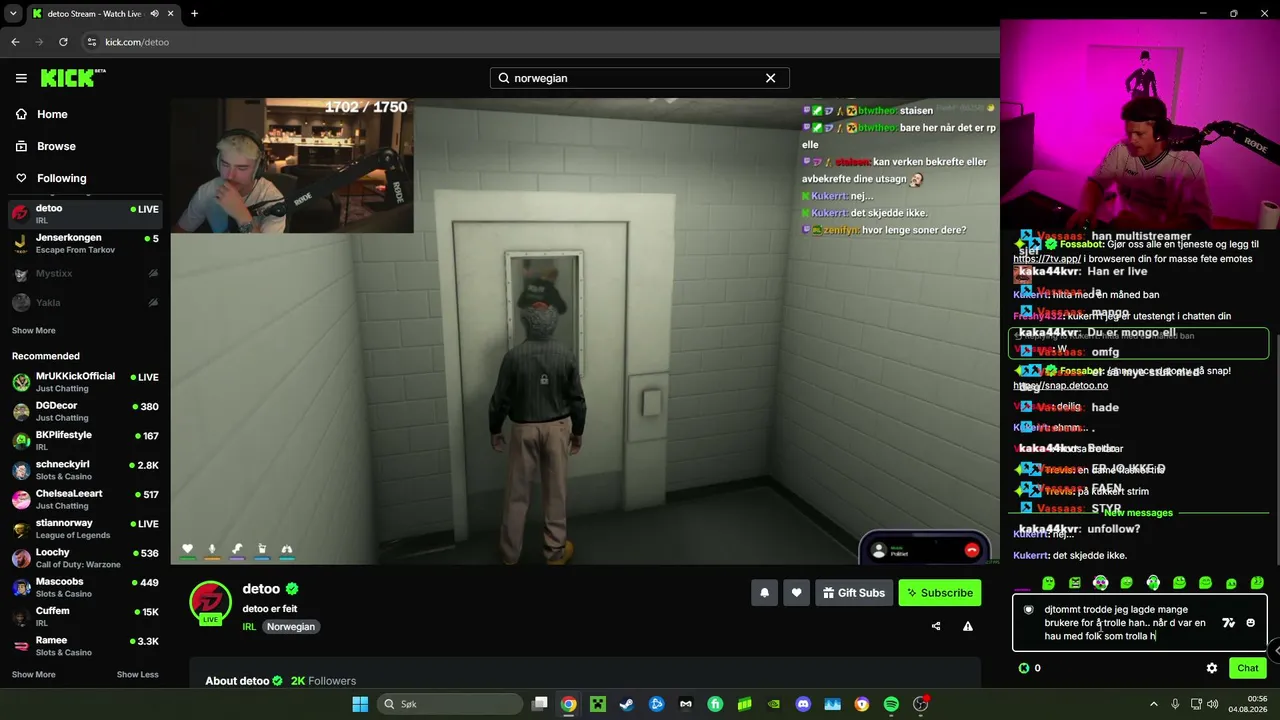Open Steam from the taskbar
1280x720 pixels.
pos(626,704)
